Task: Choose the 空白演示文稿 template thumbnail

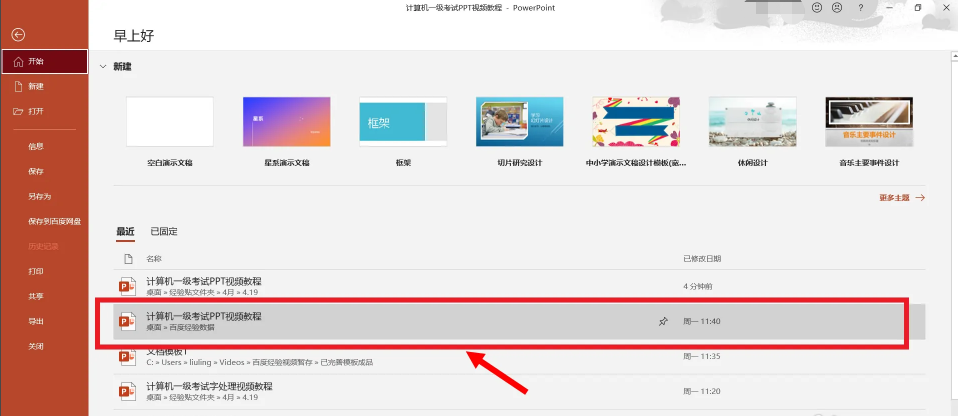Action: [170, 122]
